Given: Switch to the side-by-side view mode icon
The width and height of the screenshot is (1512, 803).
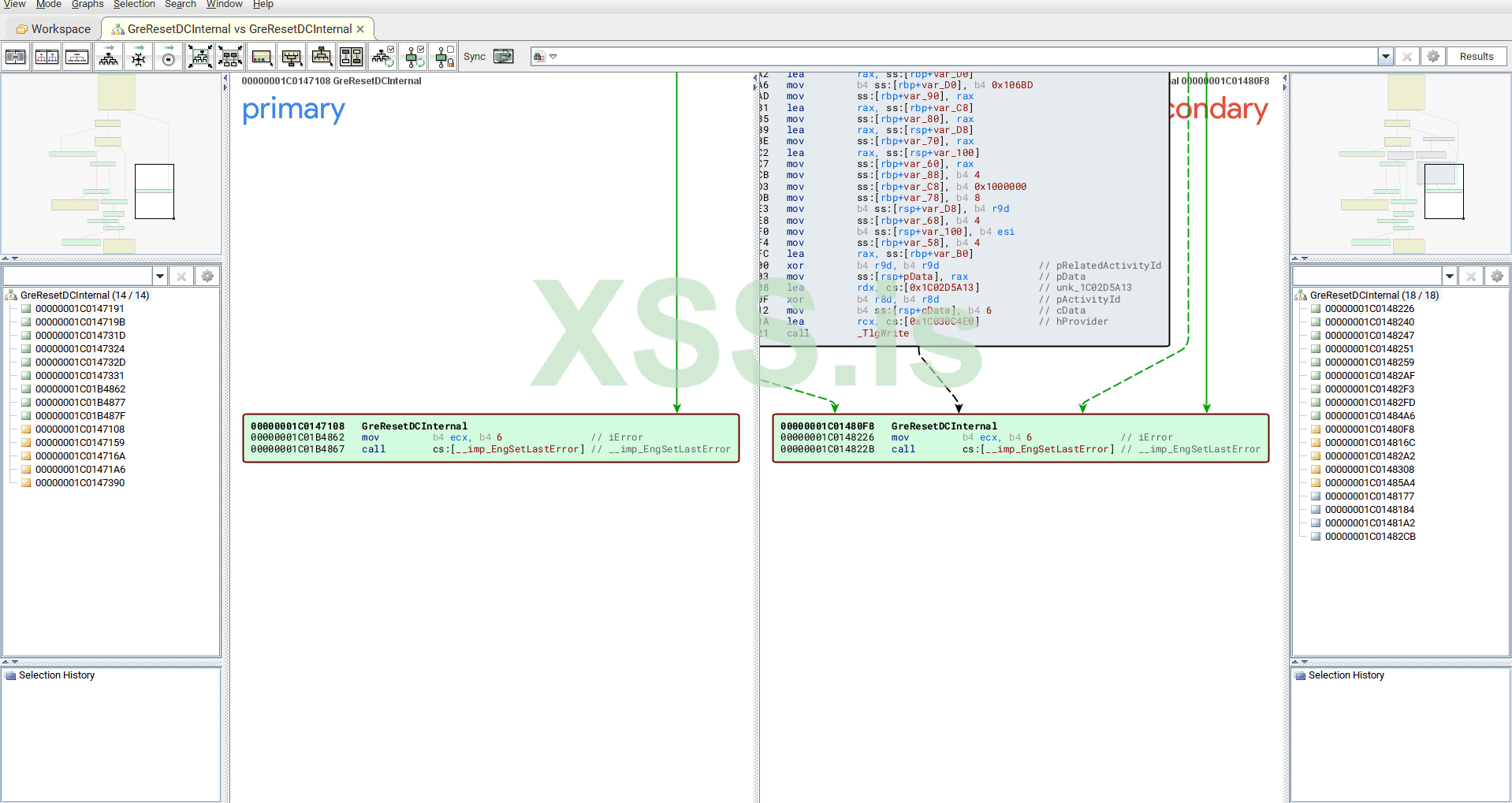Looking at the screenshot, I should [47, 57].
